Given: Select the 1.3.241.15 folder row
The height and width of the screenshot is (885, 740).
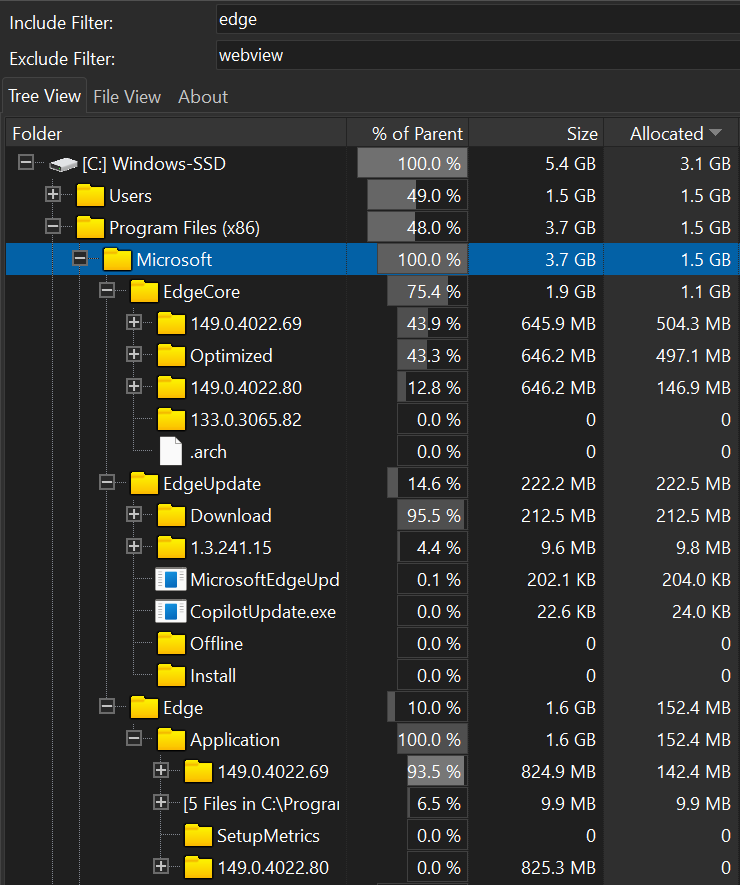Looking at the screenshot, I should (373, 547).
